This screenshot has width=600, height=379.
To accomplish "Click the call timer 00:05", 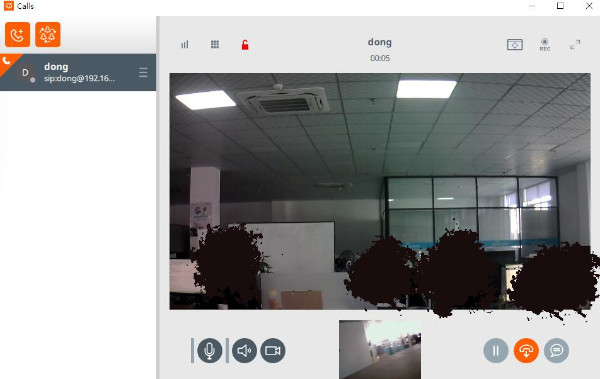I will pos(380,58).
